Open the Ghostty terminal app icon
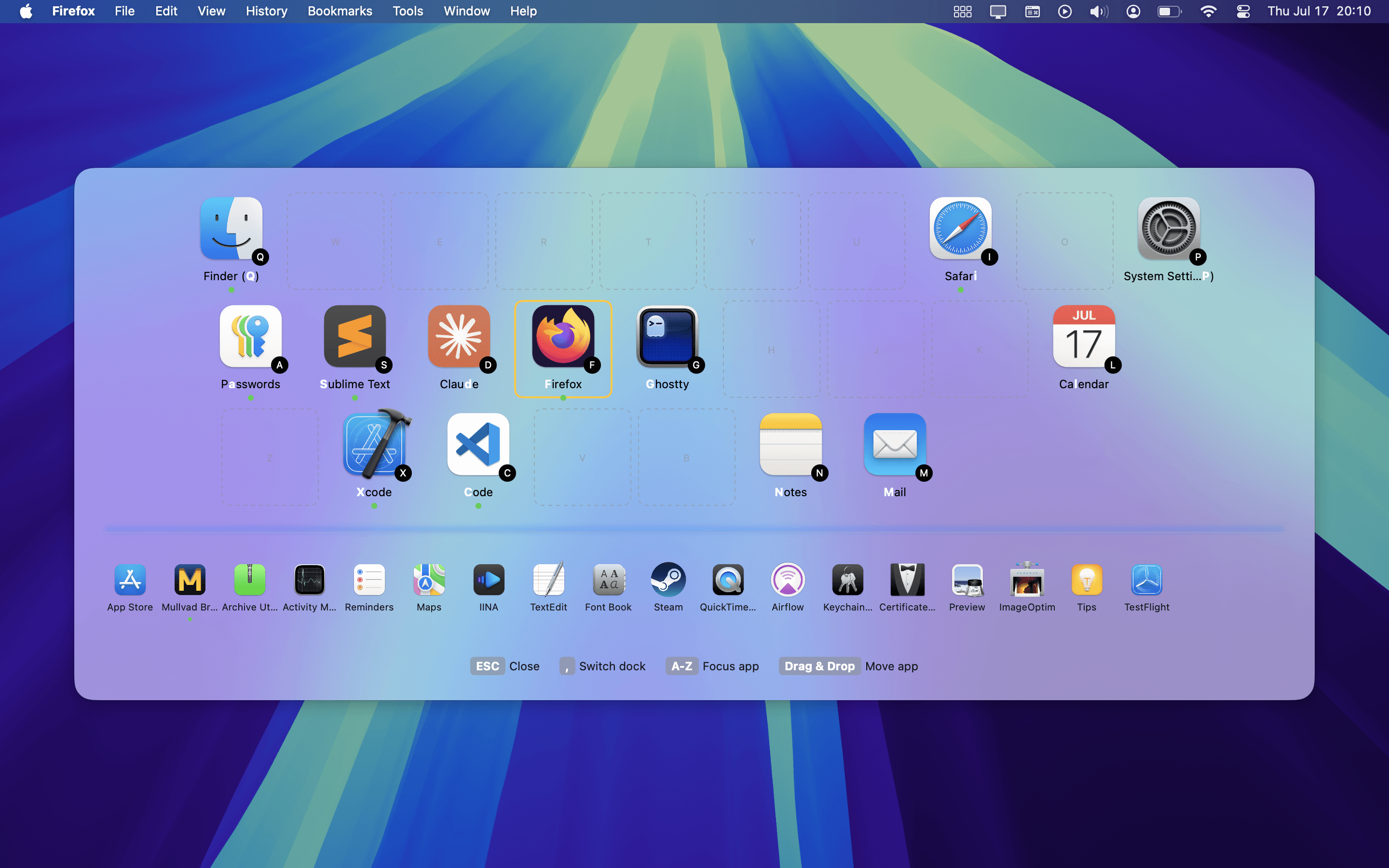This screenshot has height=868, width=1389. click(x=667, y=337)
